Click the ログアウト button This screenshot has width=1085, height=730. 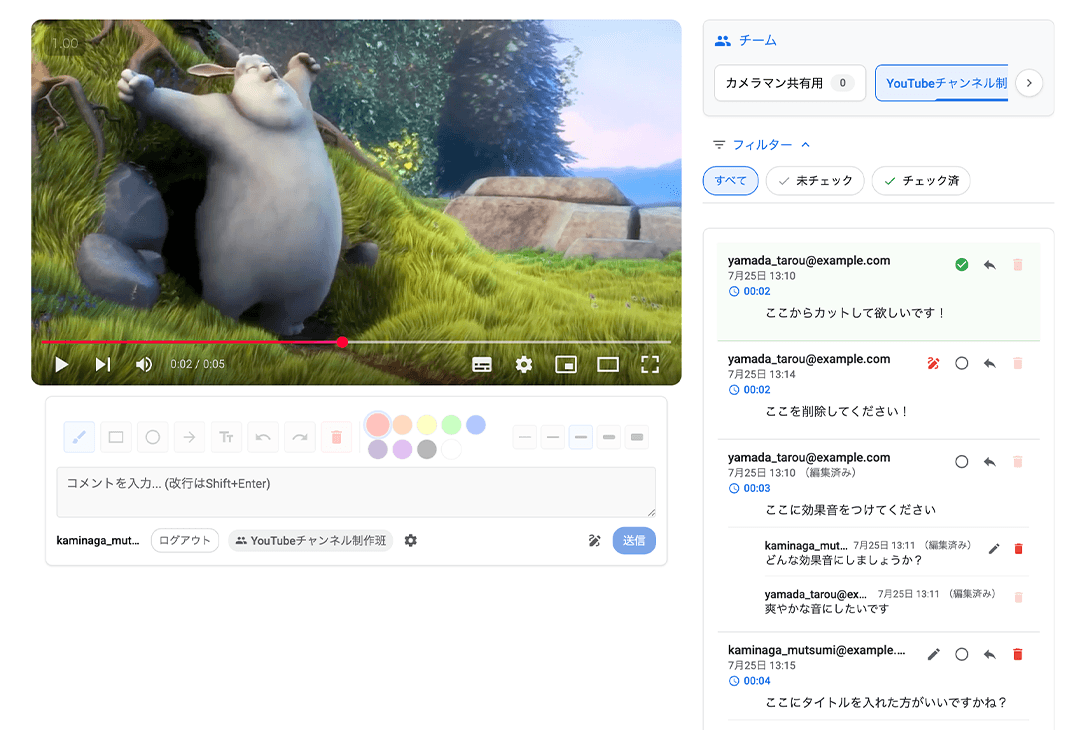pos(185,540)
